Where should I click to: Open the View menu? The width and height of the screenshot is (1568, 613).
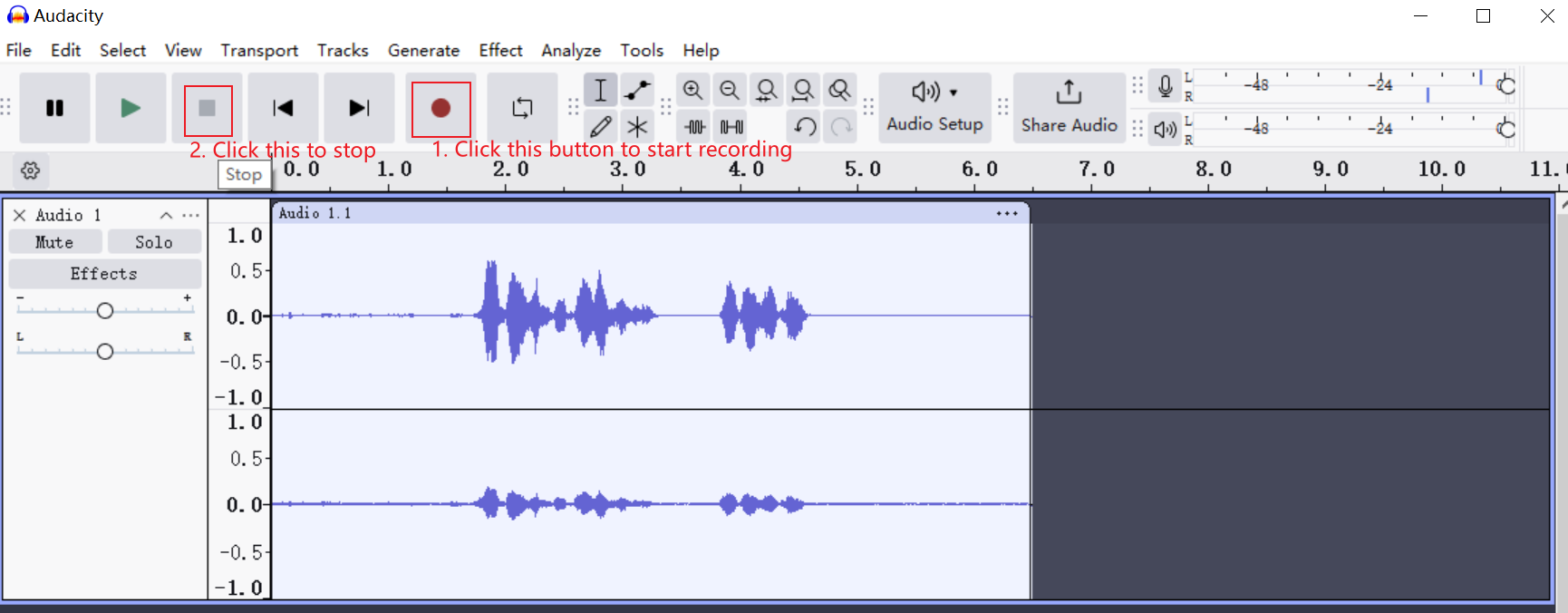point(183,50)
